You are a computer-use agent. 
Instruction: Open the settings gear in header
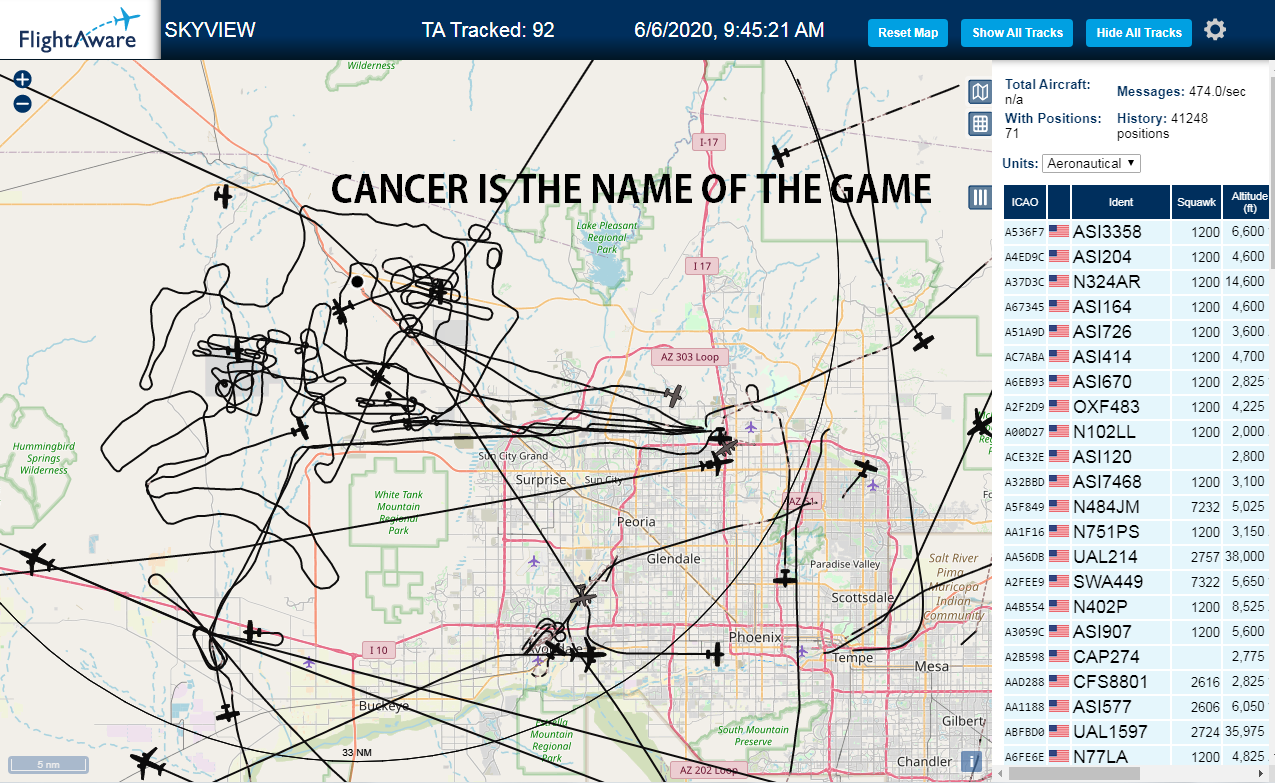coord(1215,30)
